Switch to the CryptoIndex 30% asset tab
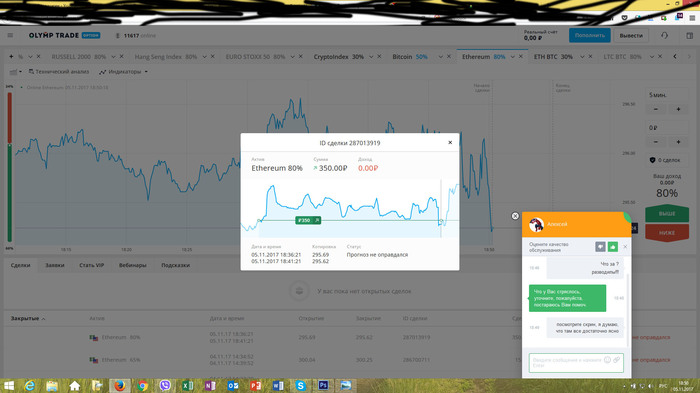Viewport: 700px width, 393px height. pyautogui.click(x=338, y=57)
